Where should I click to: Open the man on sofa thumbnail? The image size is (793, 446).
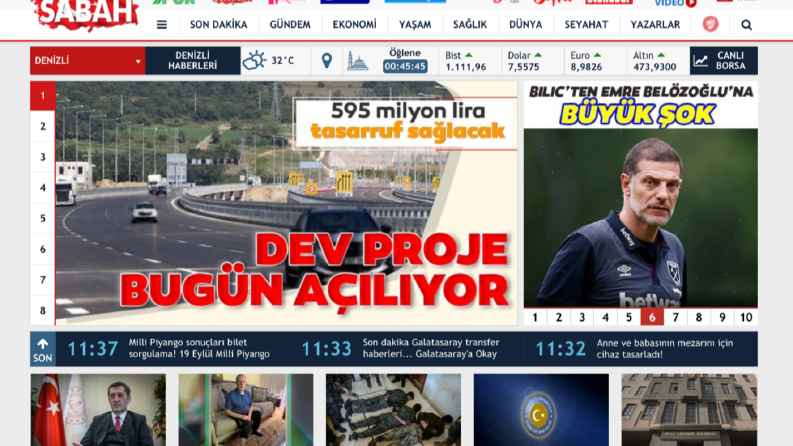246,410
